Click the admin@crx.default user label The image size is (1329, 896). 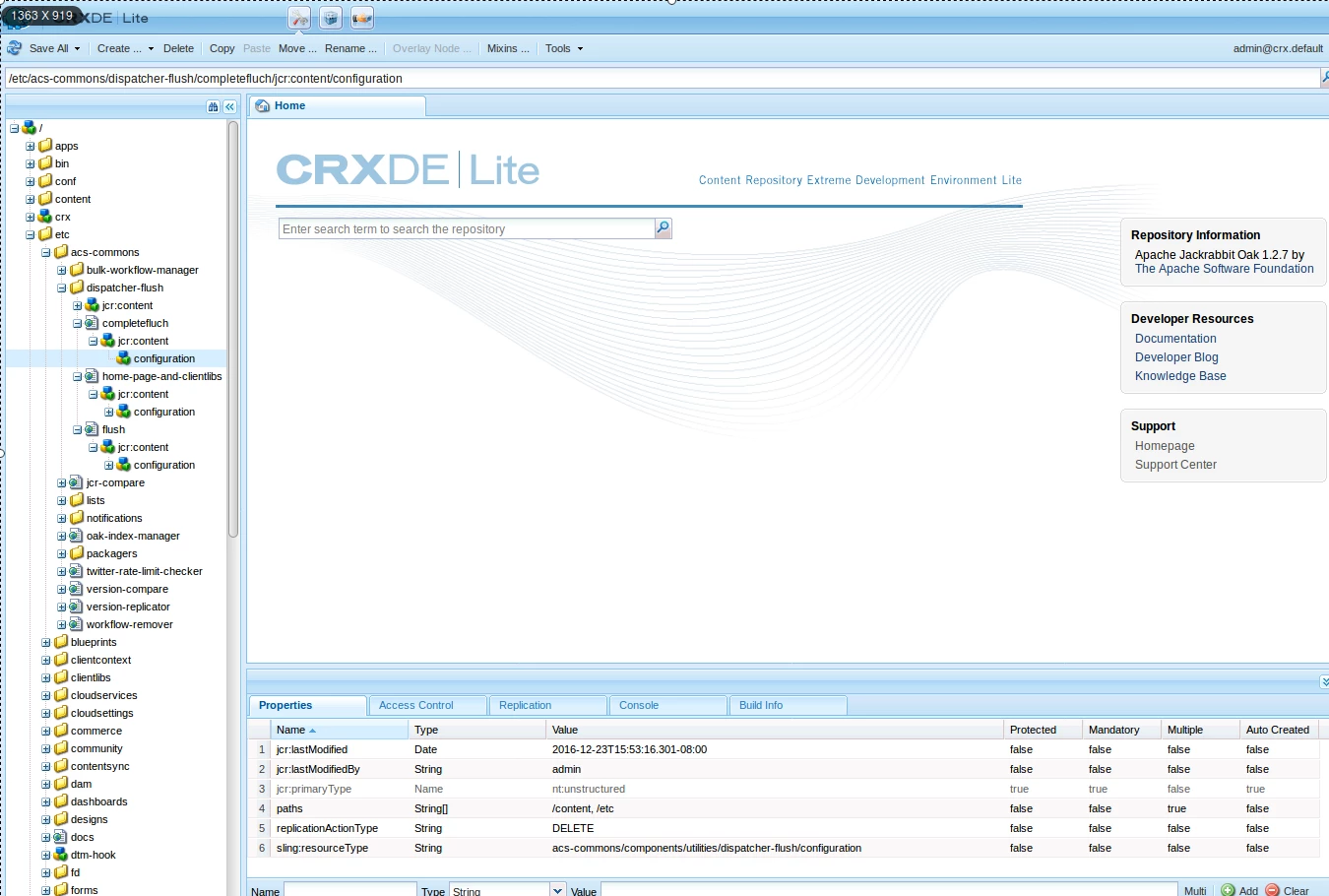click(1278, 48)
